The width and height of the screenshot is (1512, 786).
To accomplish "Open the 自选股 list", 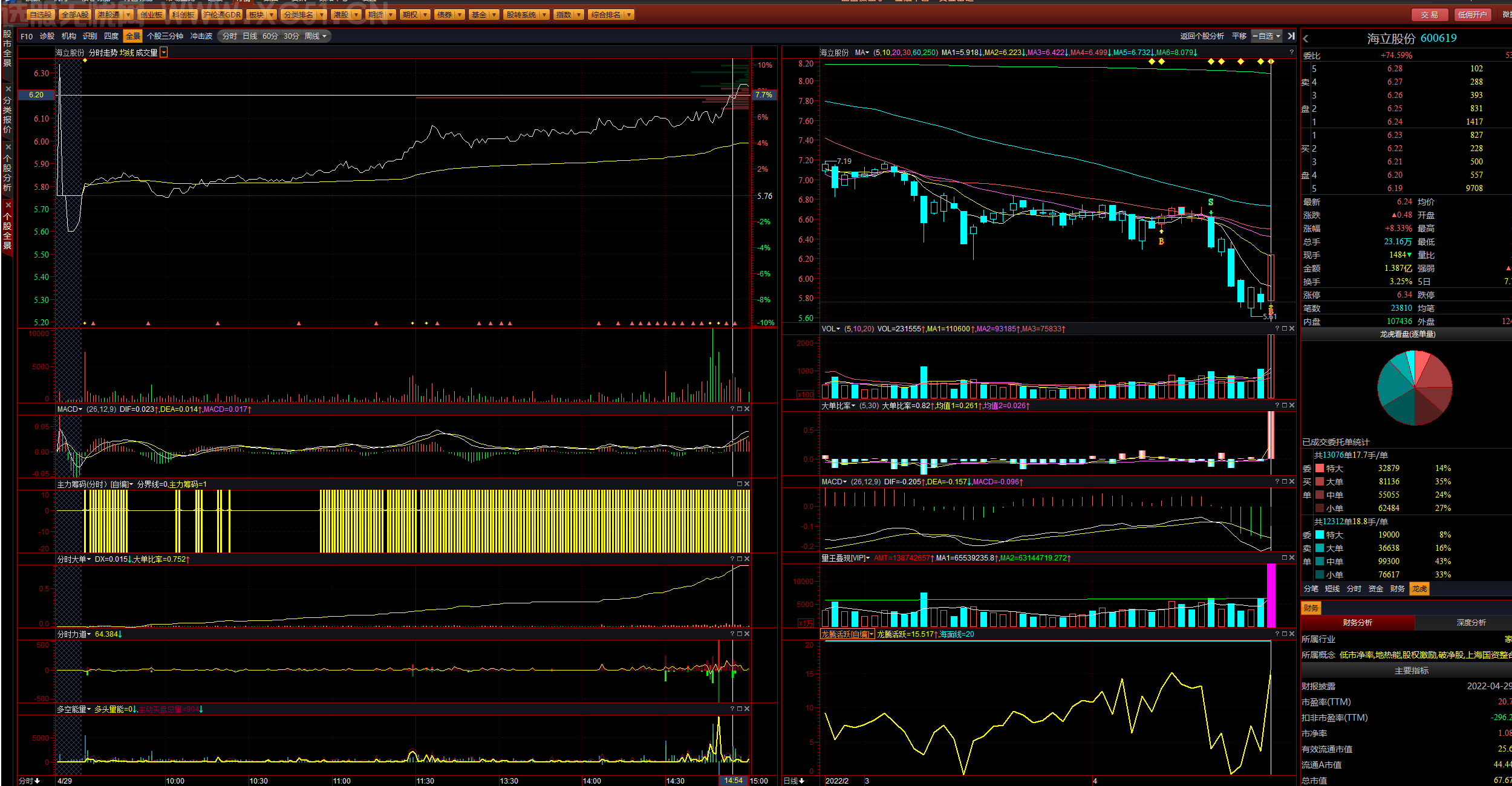I will (x=41, y=15).
